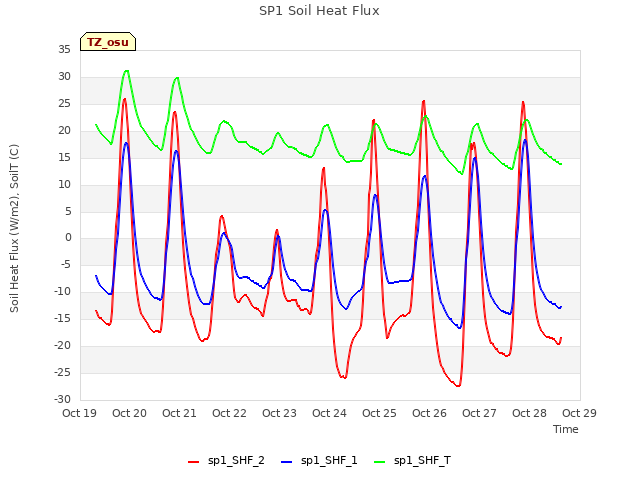
Task: Click the blue sp1_SHF_1 legend swatch
Action: pyautogui.click(x=287, y=462)
